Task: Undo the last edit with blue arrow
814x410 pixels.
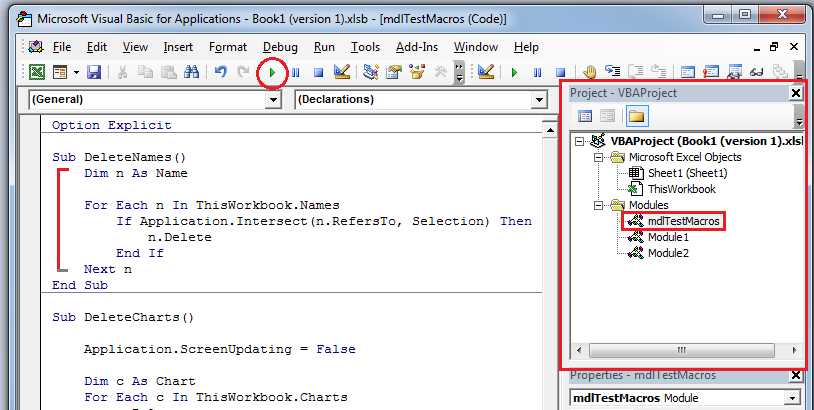Action: (x=221, y=72)
